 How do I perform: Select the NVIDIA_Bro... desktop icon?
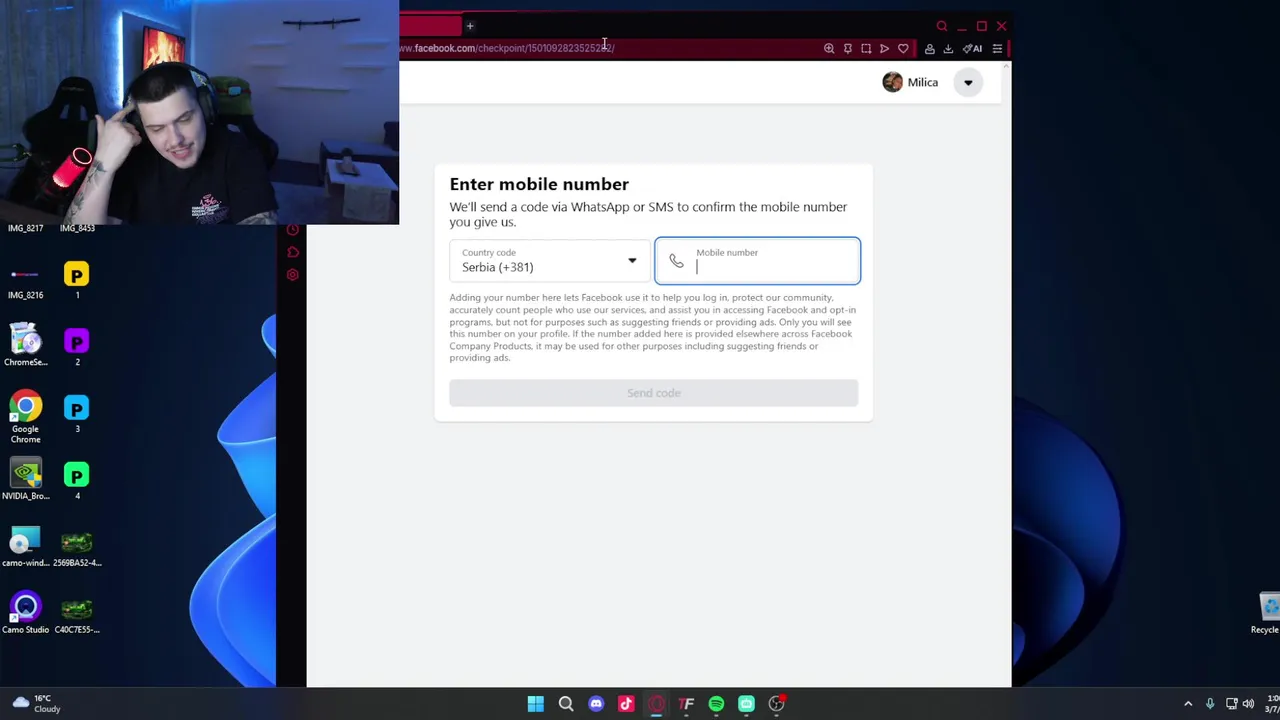pyautogui.click(x=26, y=480)
